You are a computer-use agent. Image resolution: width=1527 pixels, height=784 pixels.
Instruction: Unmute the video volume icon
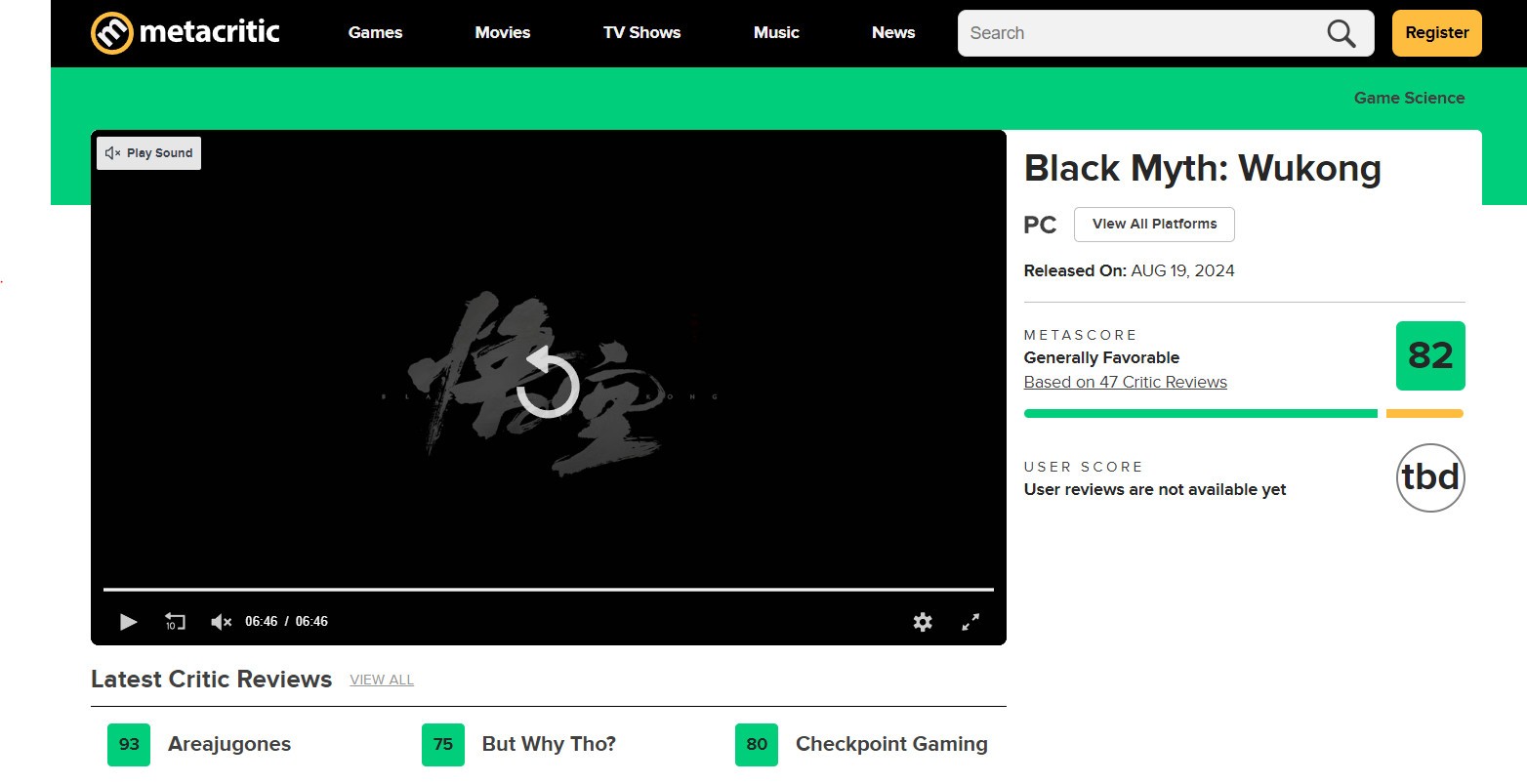pyautogui.click(x=222, y=622)
